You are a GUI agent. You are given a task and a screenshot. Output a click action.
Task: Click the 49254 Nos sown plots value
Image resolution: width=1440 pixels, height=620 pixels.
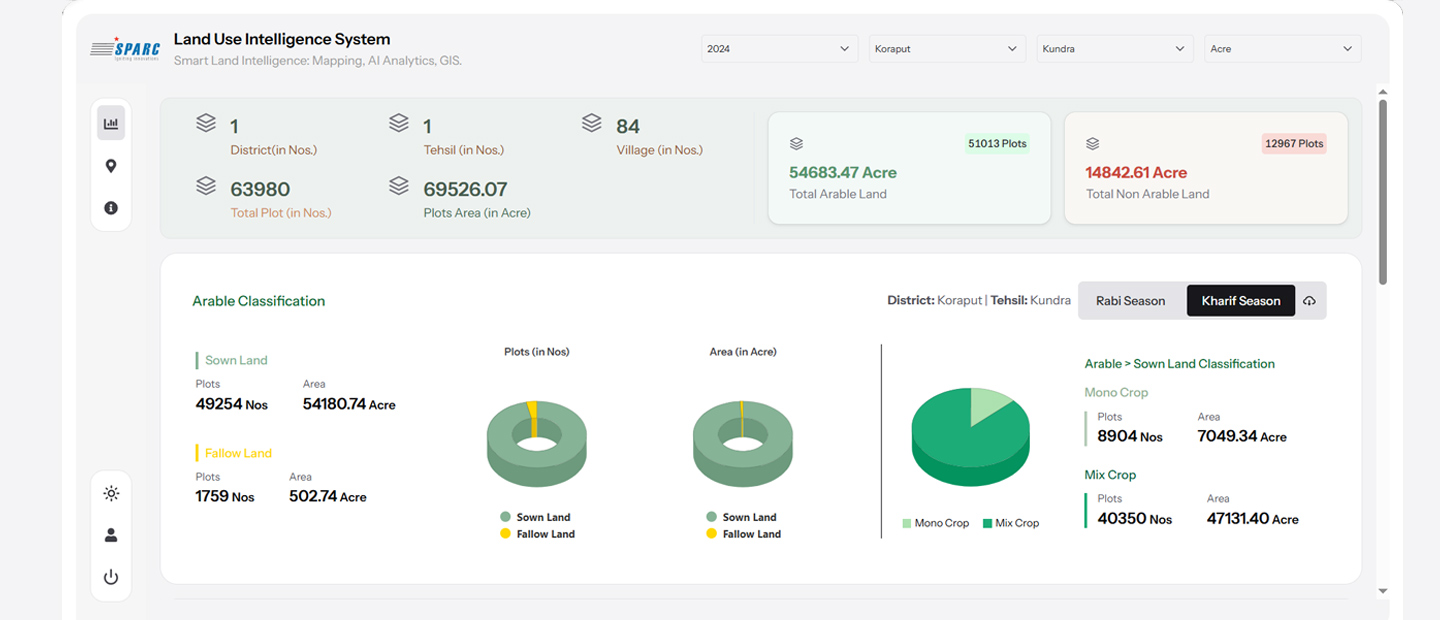pyautogui.click(x=232, y=404)
